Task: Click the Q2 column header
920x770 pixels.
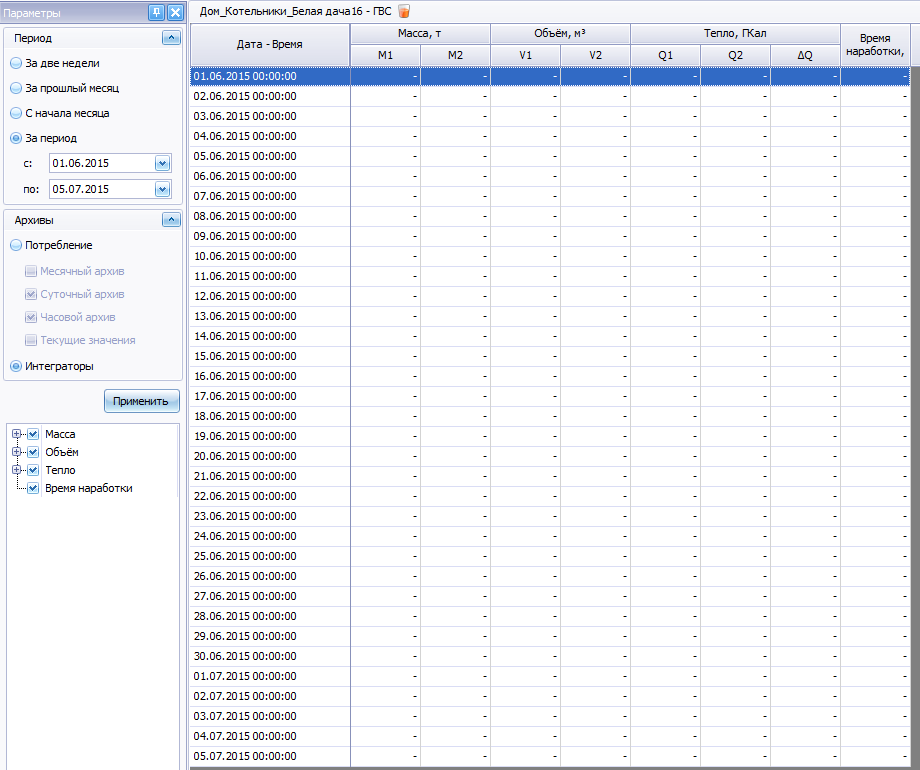Action: (735, 55)
